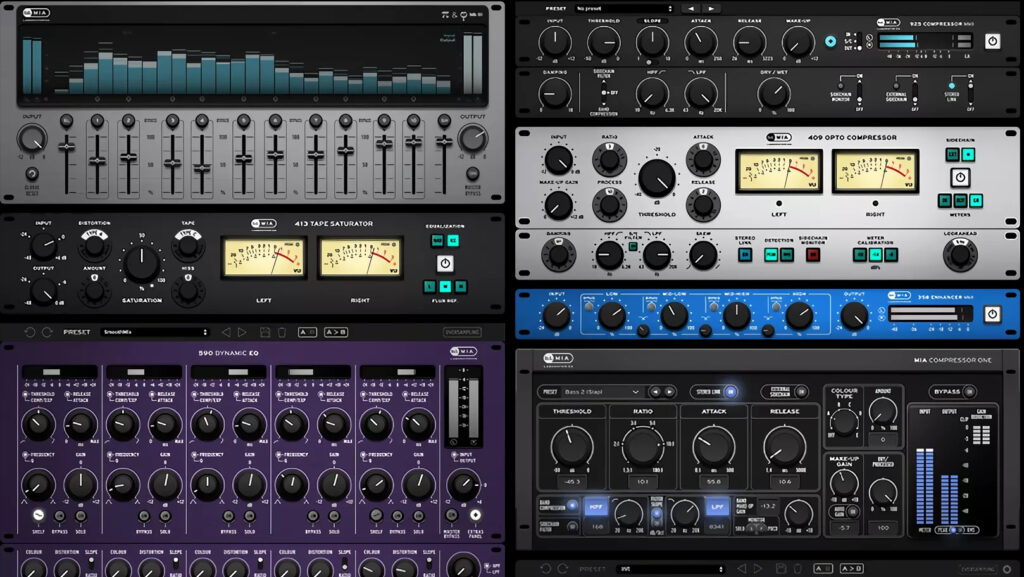
Task: Click the Threshold knob on MIA Compressor One
Action: point(572,446)
